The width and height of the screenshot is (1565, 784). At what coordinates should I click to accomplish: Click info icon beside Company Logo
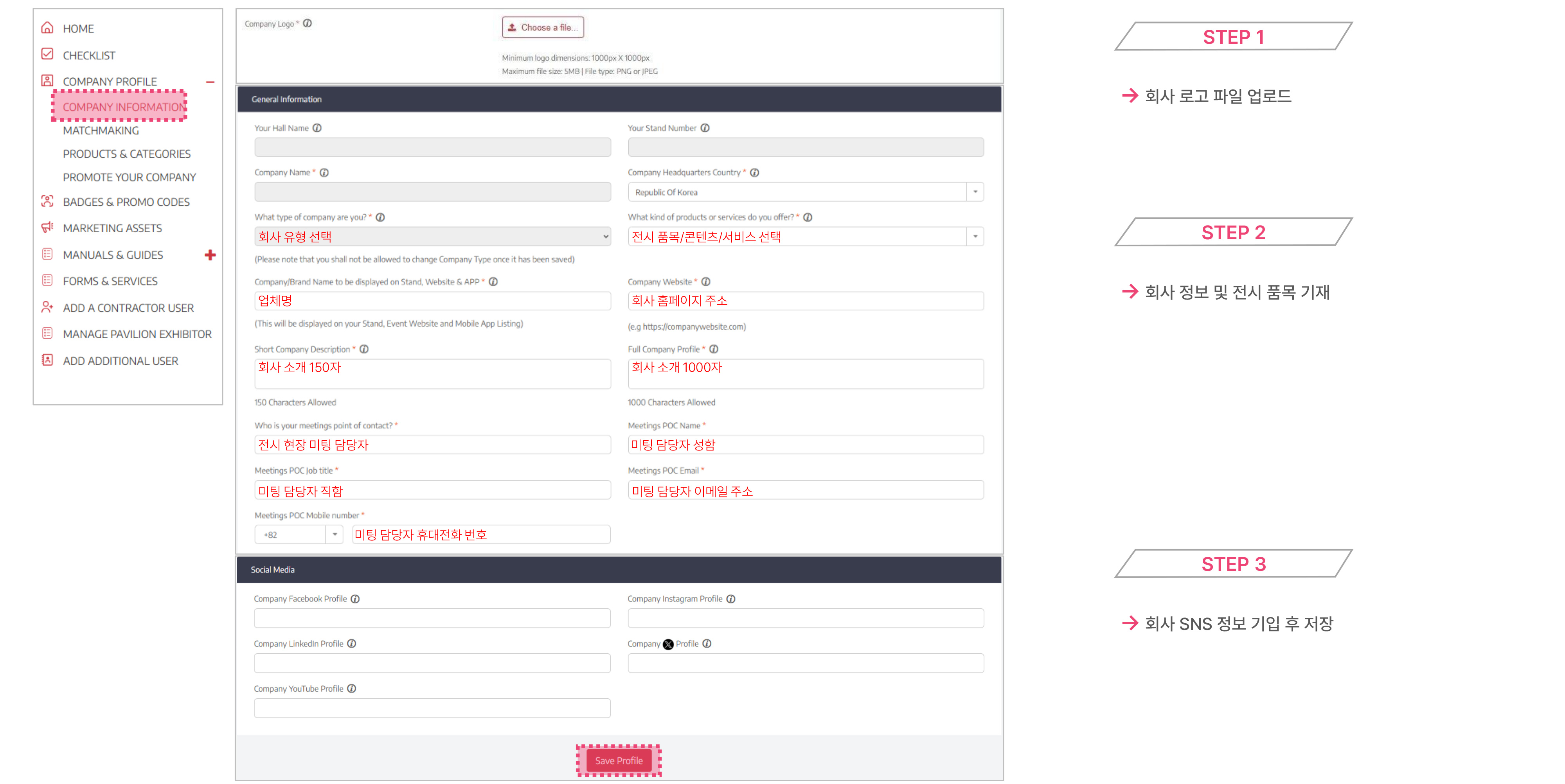[x=308, y=24]
